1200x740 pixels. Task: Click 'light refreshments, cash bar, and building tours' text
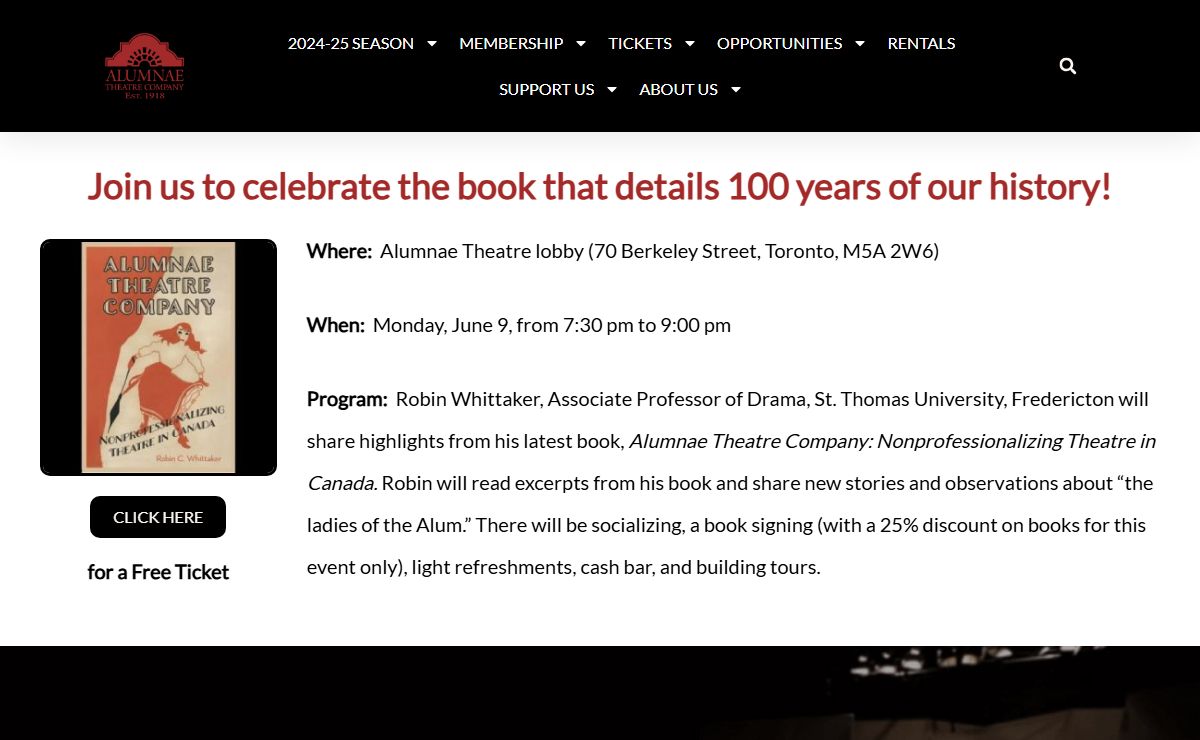tap(616, 567)
